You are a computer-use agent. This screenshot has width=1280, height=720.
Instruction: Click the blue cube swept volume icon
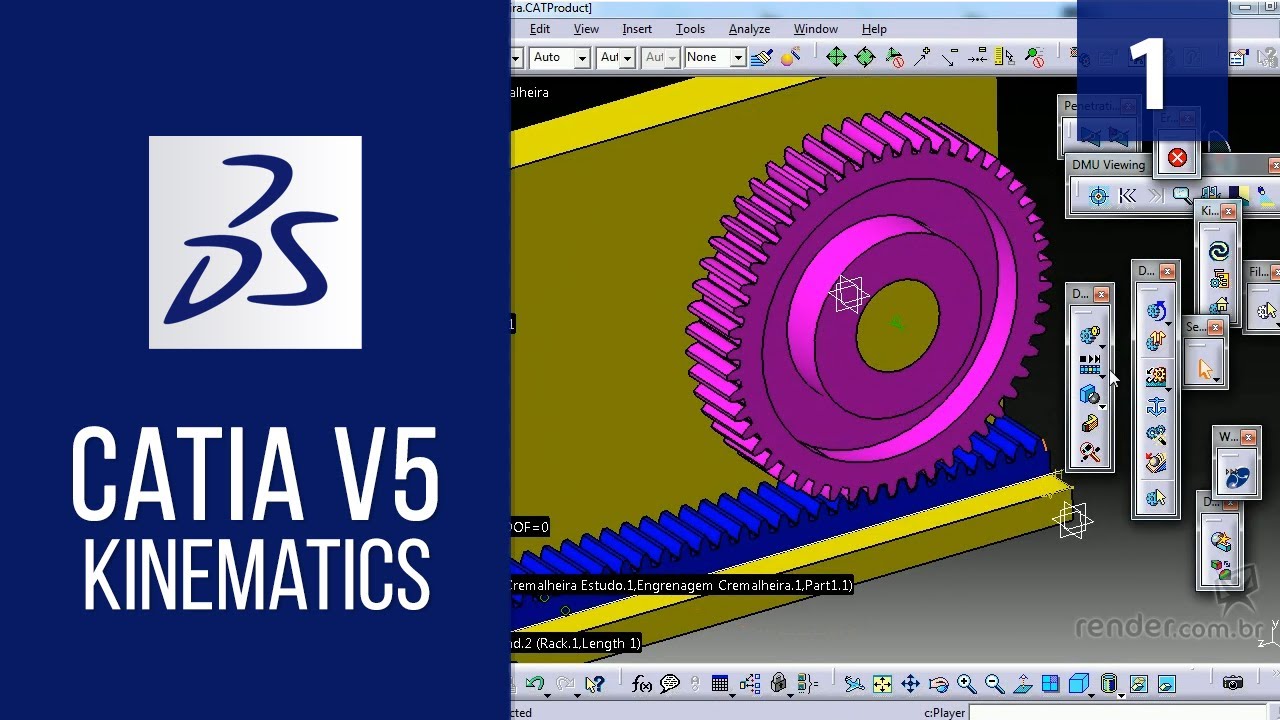[1089, 395]
